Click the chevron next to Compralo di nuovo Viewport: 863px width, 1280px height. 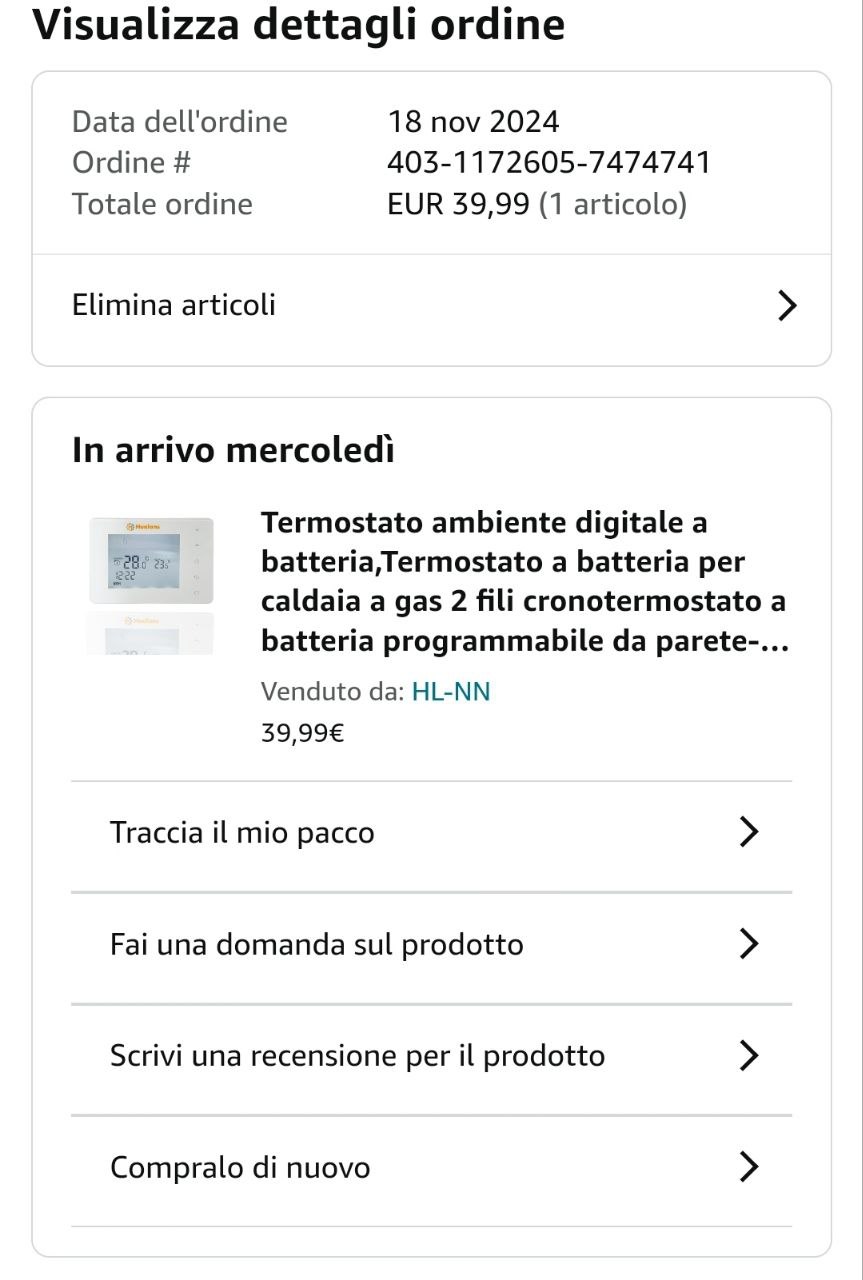[748, 1167]
